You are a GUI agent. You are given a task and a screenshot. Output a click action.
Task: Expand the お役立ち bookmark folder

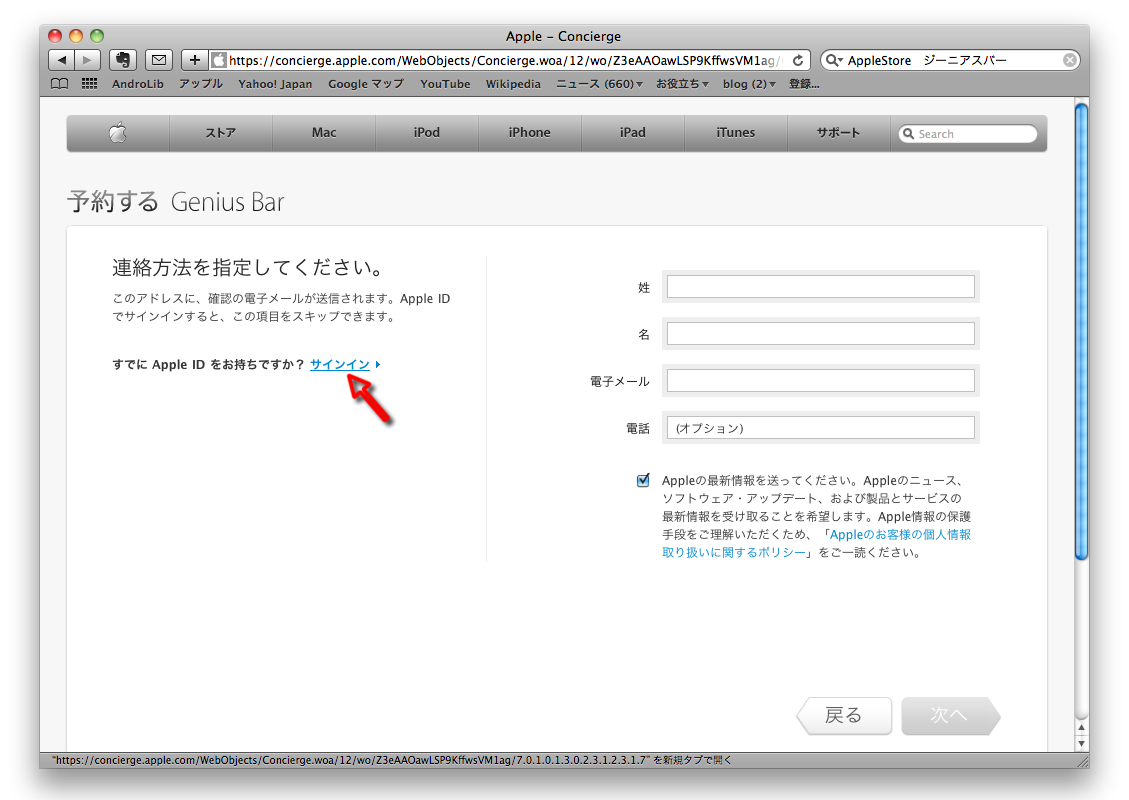[x=682, y=84]
